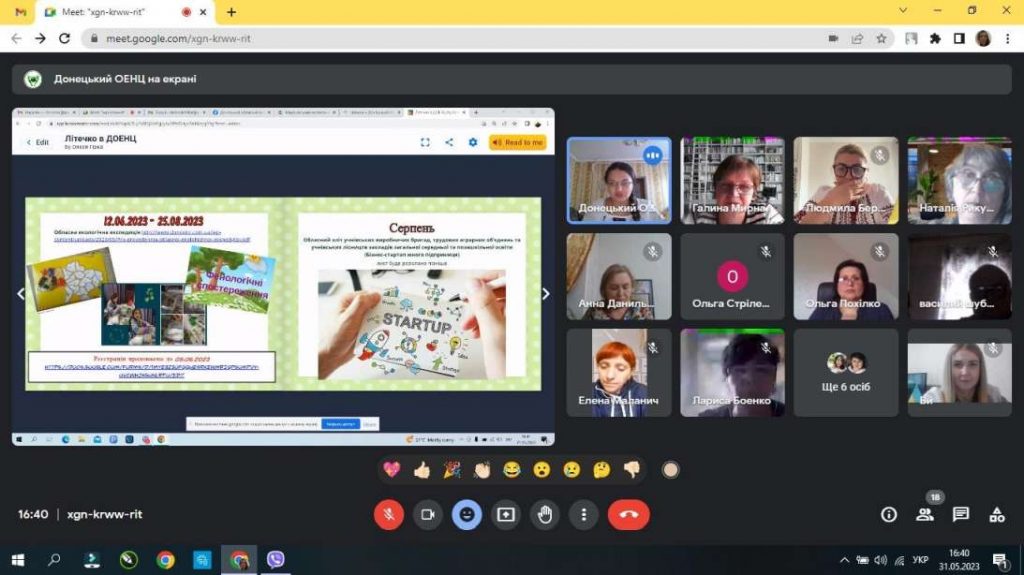This screenshot has height=575, width=1024.
Task: Raise your hand in the meeting
Action: click(x=545, y=515)
